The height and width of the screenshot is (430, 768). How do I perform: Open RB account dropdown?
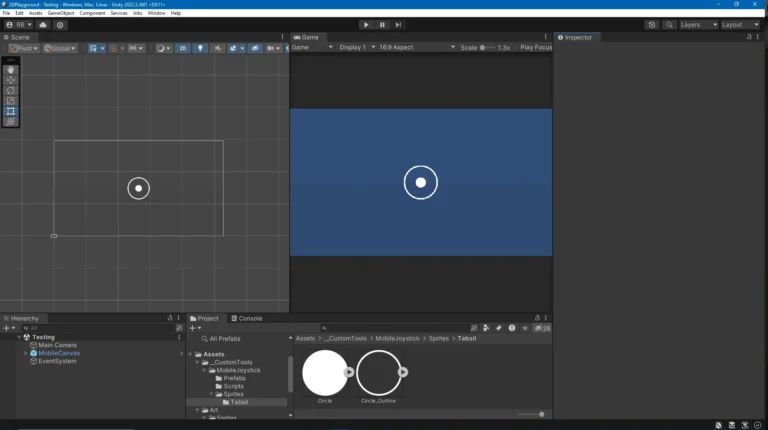19,25
